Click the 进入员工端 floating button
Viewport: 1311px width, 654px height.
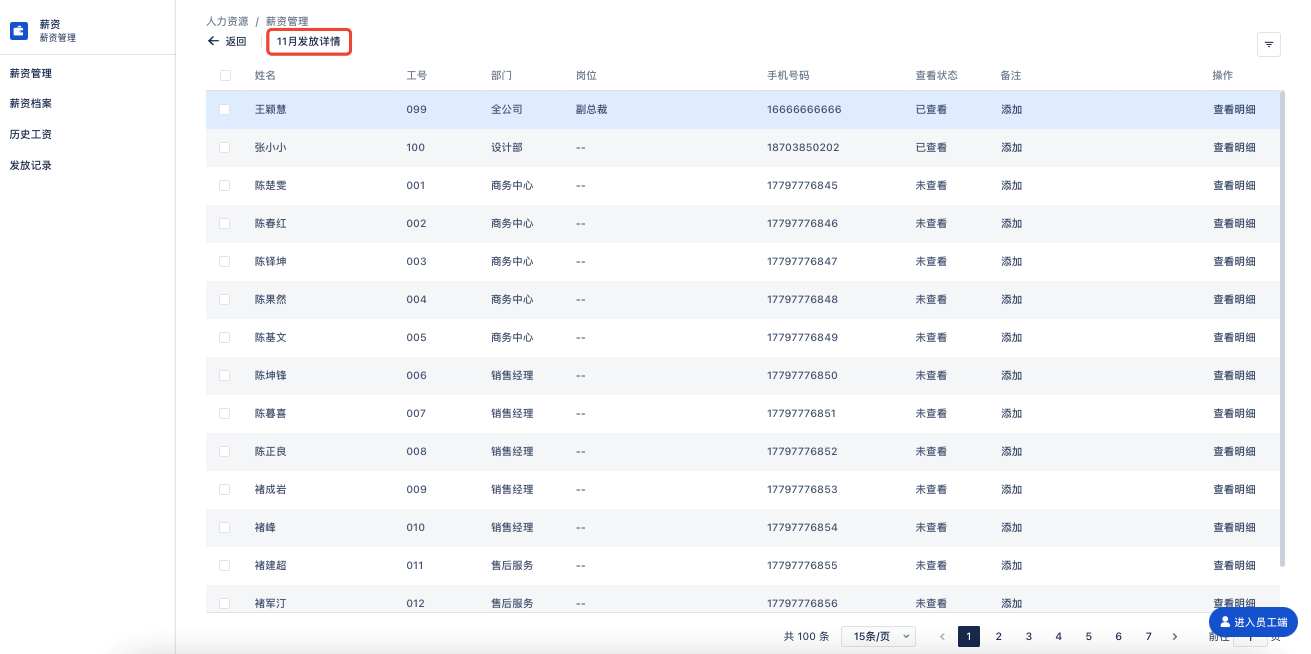point(1253,622)
